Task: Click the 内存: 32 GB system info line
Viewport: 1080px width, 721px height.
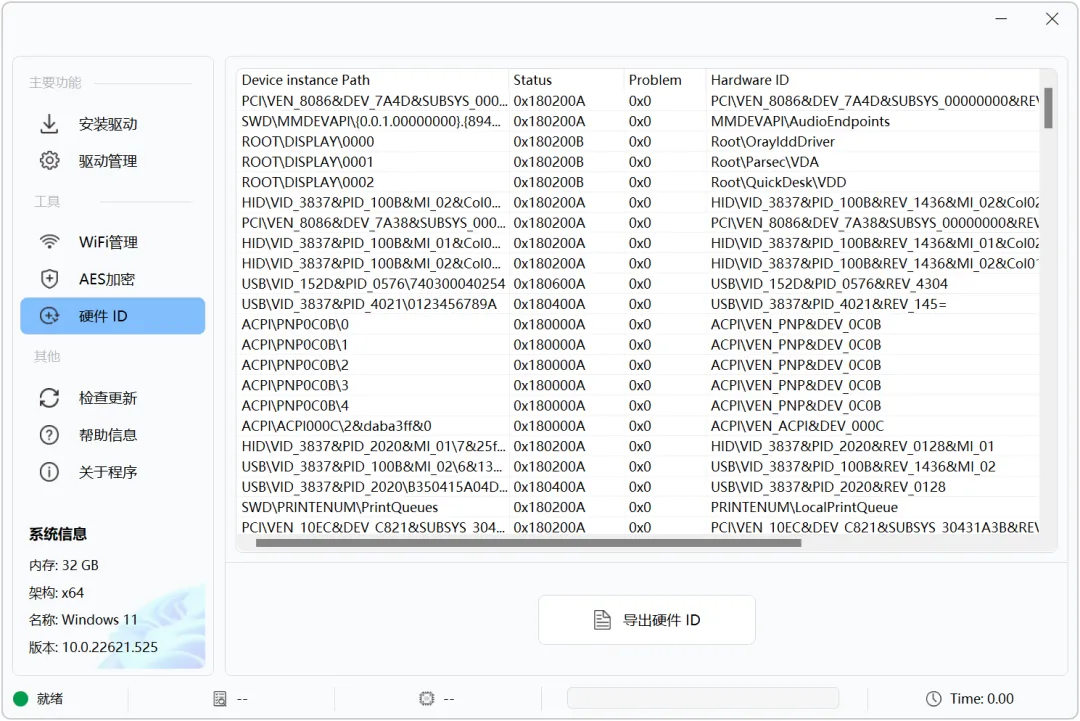Action: 63,565
